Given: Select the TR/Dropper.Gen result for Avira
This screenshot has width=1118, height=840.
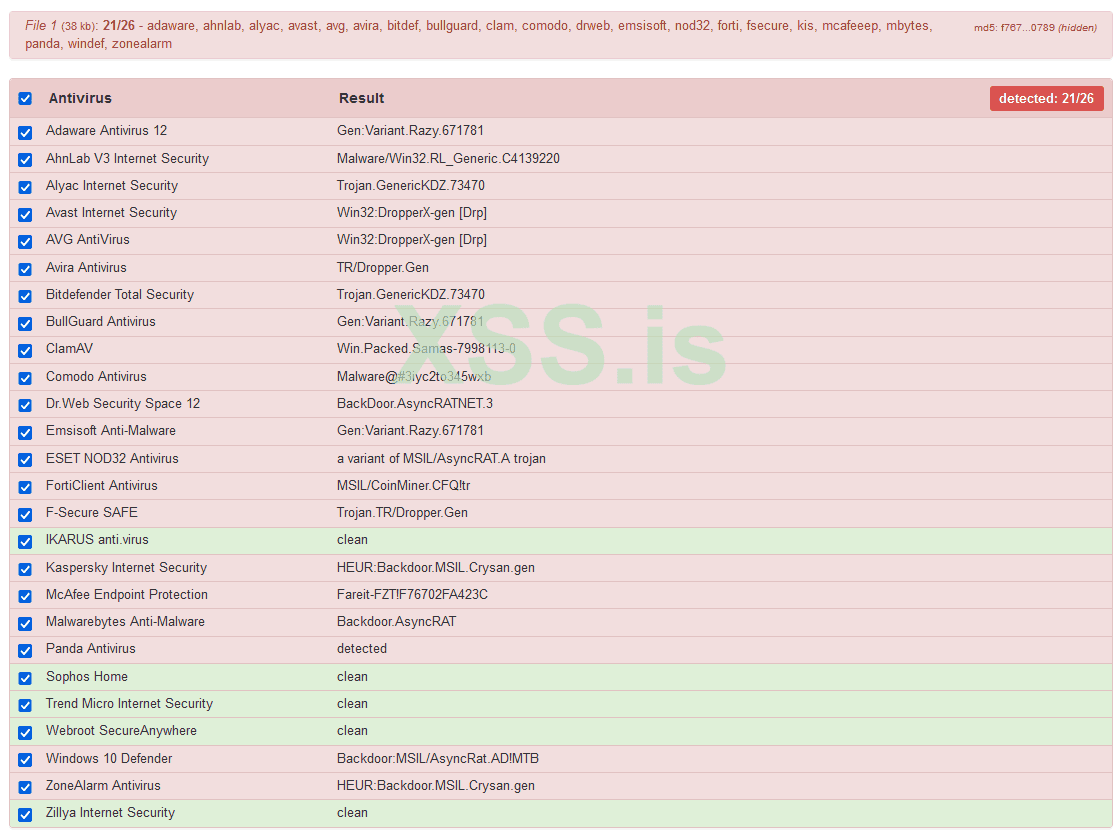Looking at the screenshot, I should click(x=383, y=267).
